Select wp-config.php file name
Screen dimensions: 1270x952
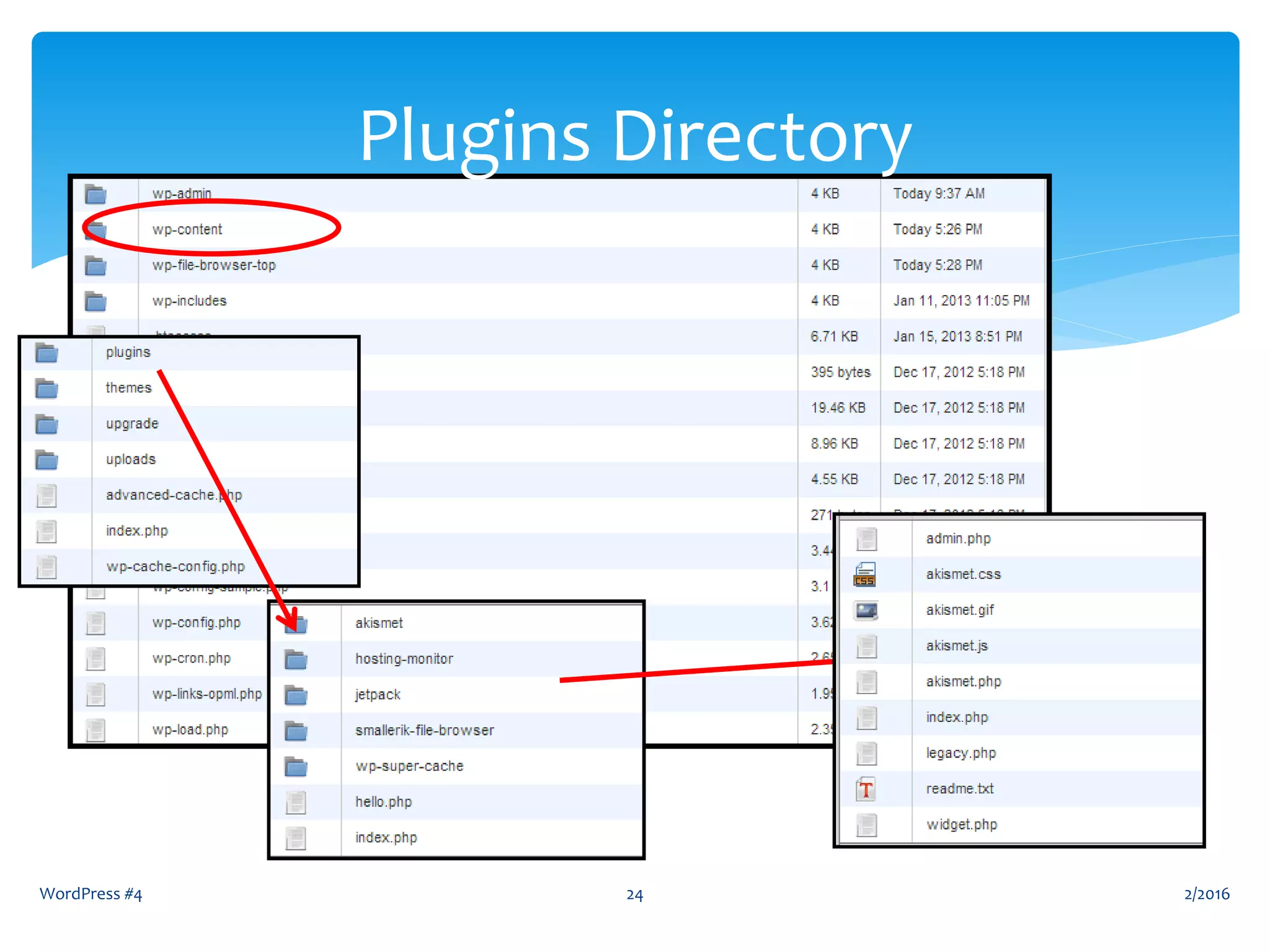(x=196, y=623)
